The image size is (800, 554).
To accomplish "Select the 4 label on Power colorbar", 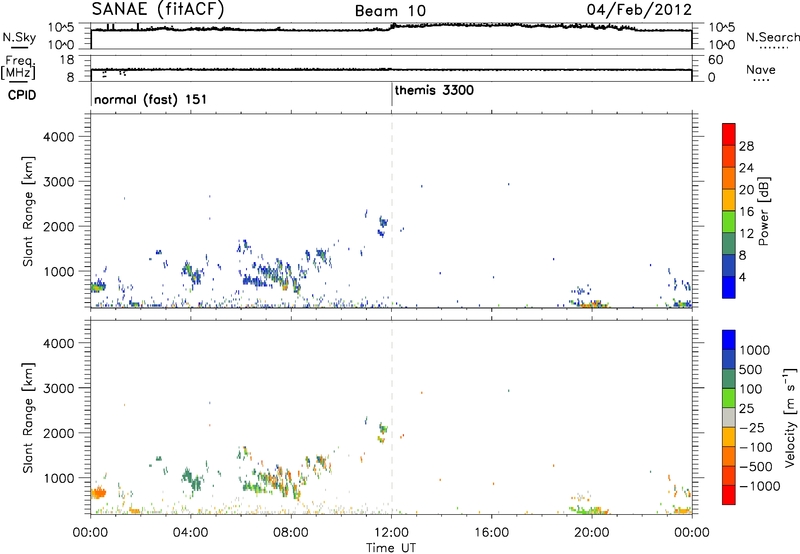I will tap(742, 277).
